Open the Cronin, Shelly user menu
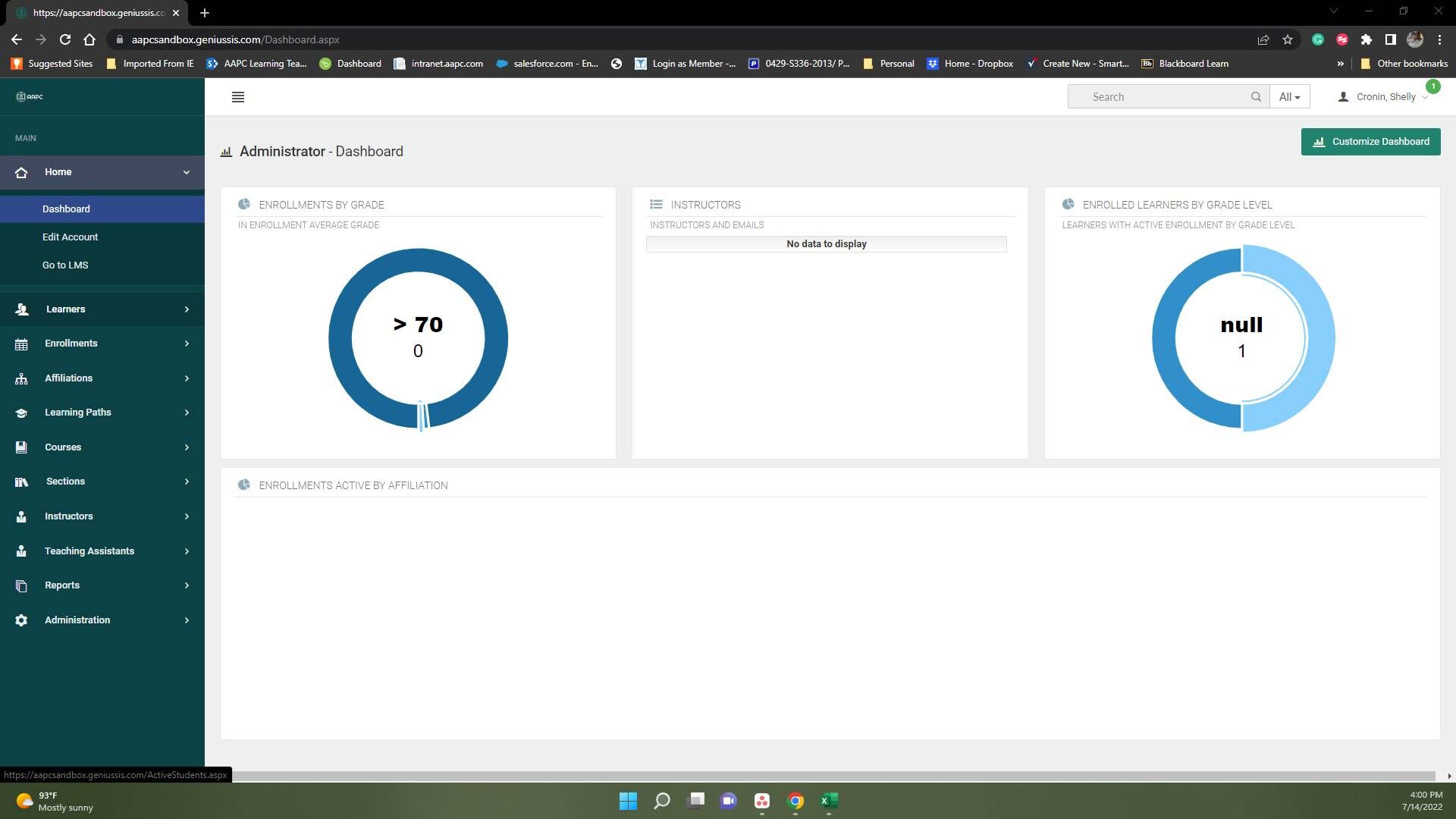Image resolution: width=1456 pixels, height=819 pixels. 1385,97
